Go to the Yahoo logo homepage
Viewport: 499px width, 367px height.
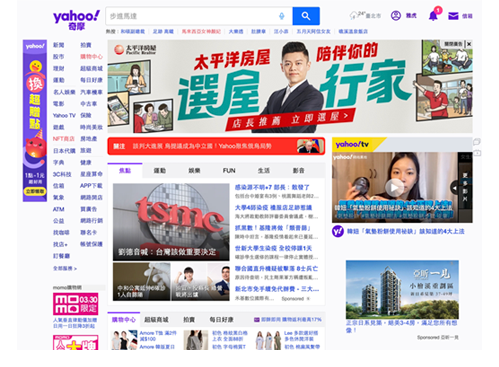pyautogui.click(x=76, y=20)
